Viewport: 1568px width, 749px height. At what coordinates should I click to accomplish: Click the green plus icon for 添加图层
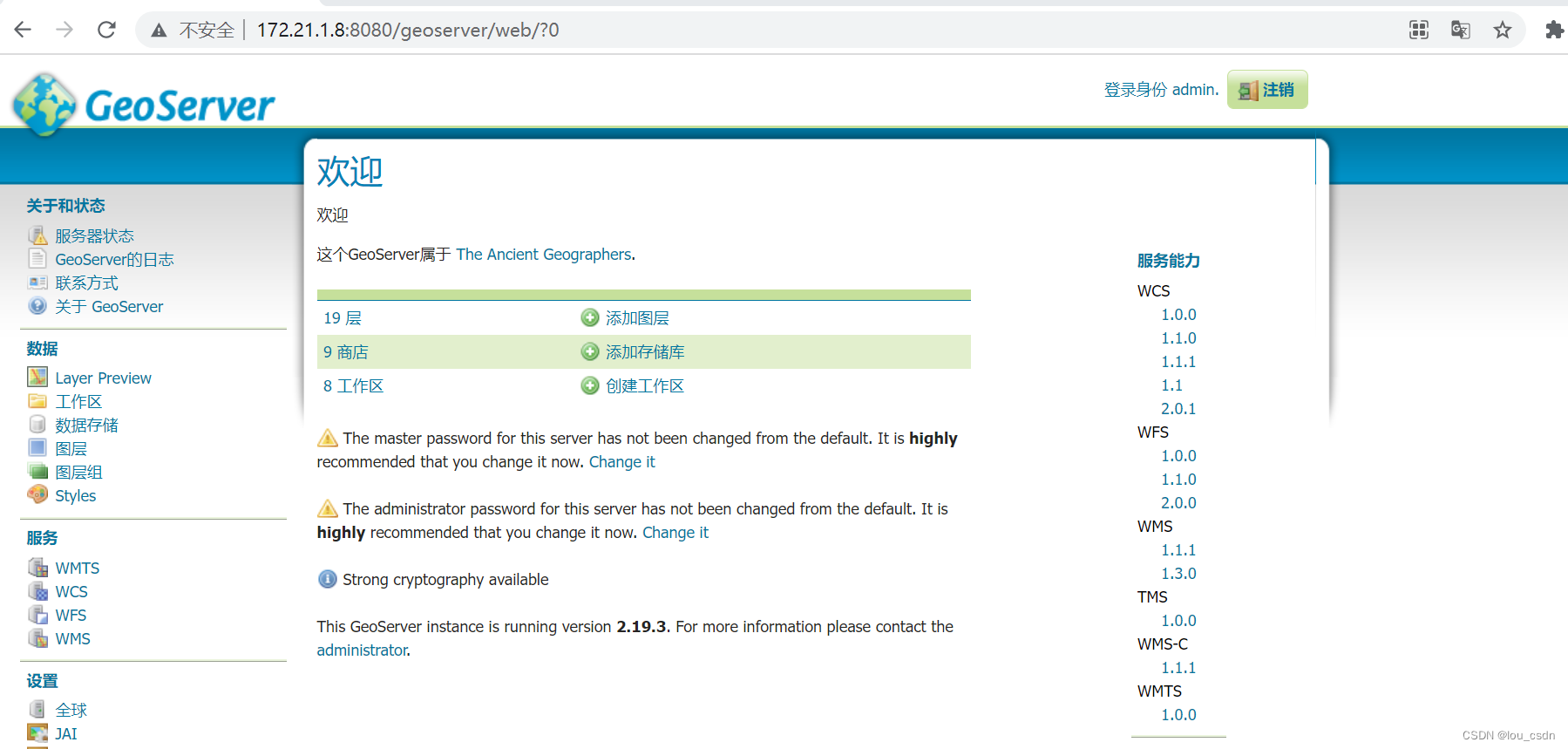click(590, 317)
